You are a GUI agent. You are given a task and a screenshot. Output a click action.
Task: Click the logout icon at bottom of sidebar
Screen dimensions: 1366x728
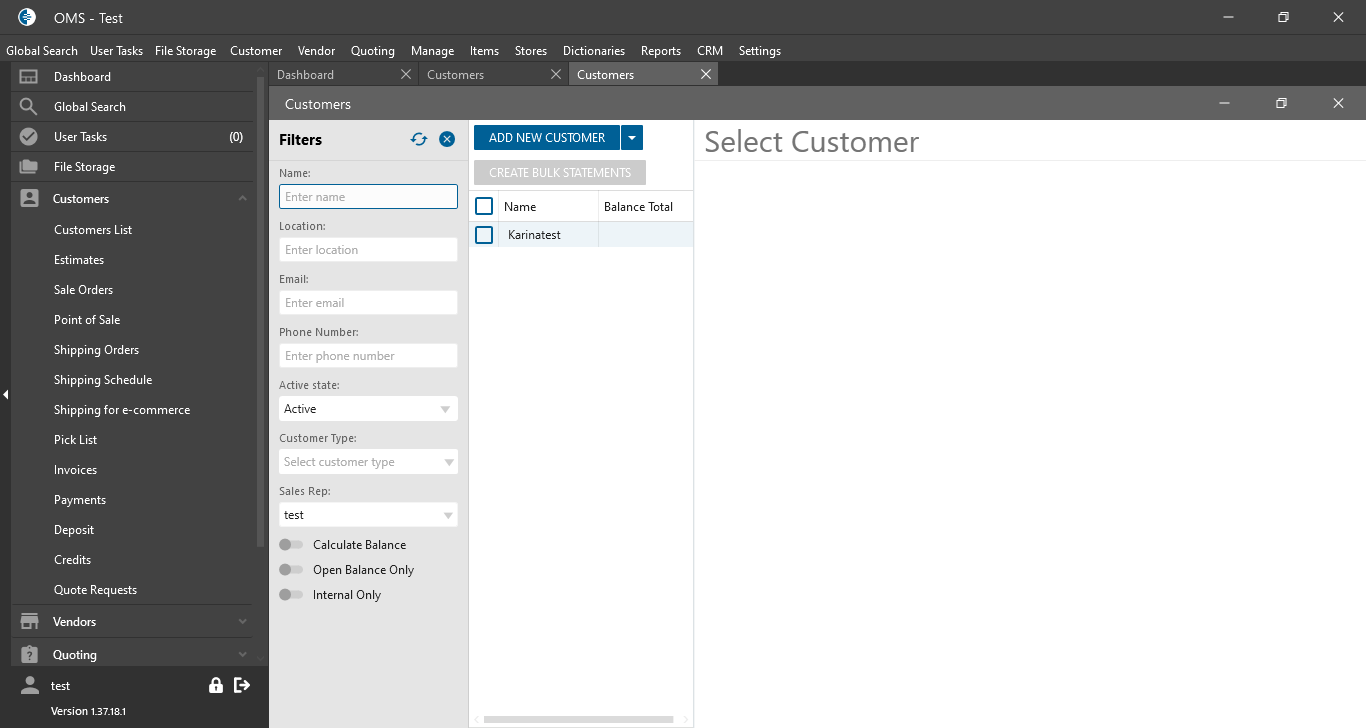[x=242, y=685]
